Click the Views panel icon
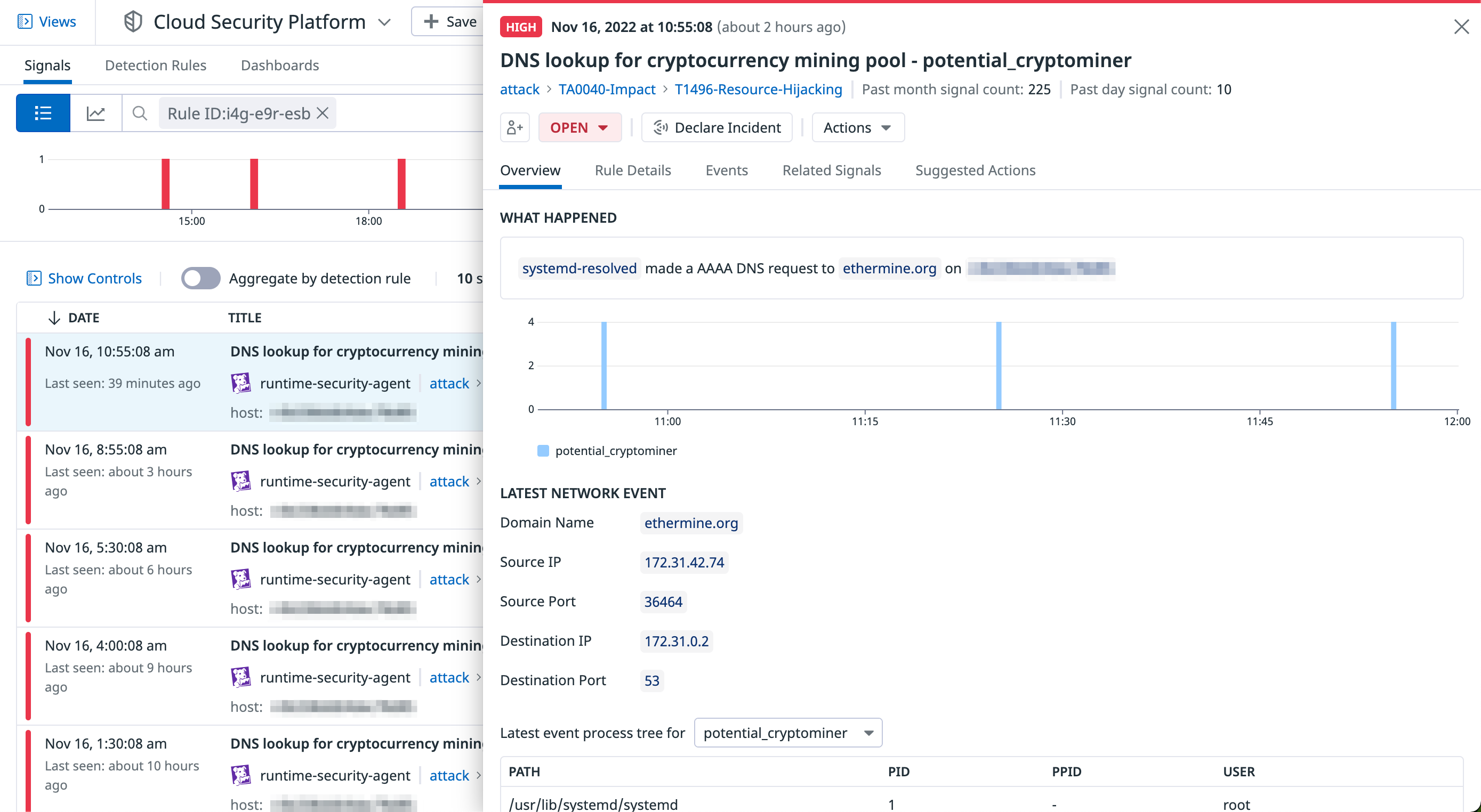1481x812 pixels. pos(25,22)
